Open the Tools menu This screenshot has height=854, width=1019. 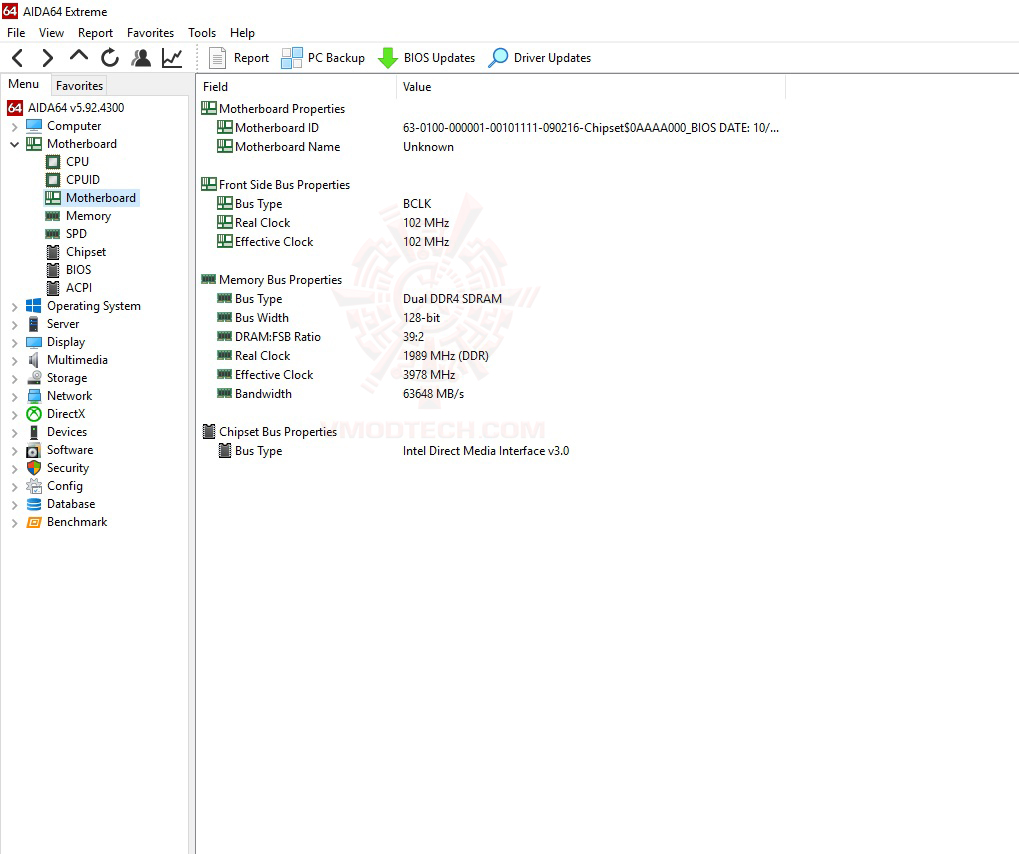[x=202, y=32]
